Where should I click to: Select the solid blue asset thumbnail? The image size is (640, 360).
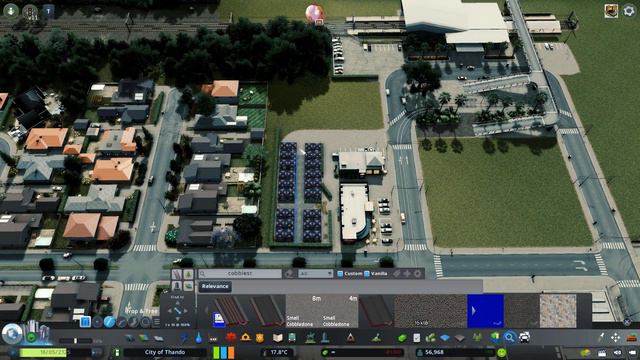click(x=485, y=311)
